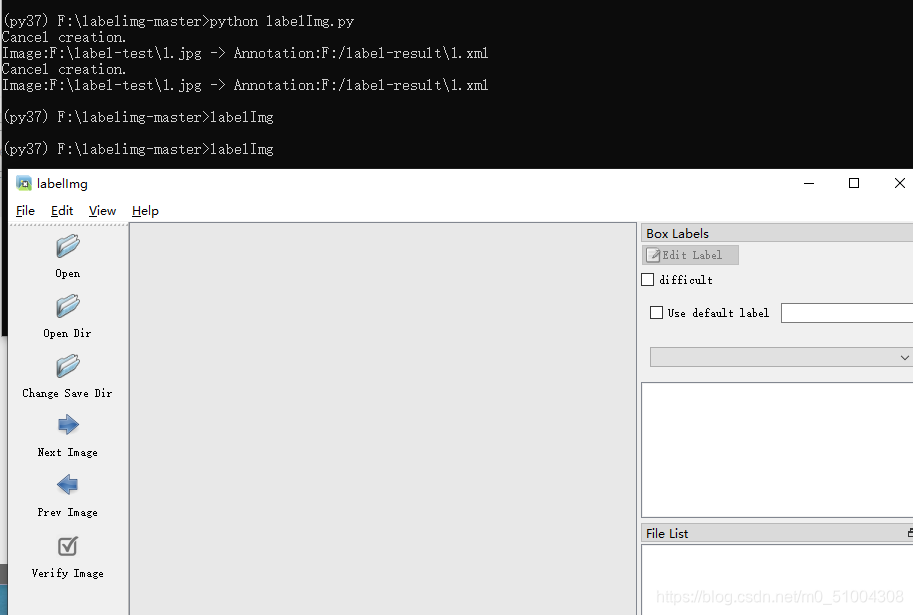This screenshot has width=913, height=615.
Task: Click the pencil icon on Edit Label
Action: click(x=653, y=255)
